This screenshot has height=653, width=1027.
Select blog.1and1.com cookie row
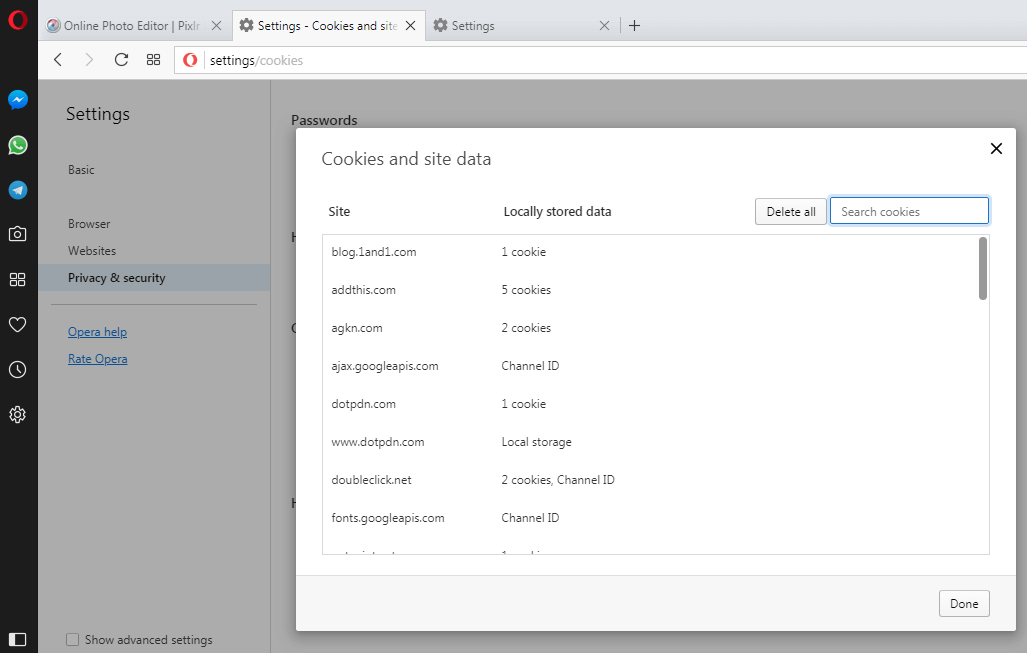pyautogui.click(x=650, y=252)
